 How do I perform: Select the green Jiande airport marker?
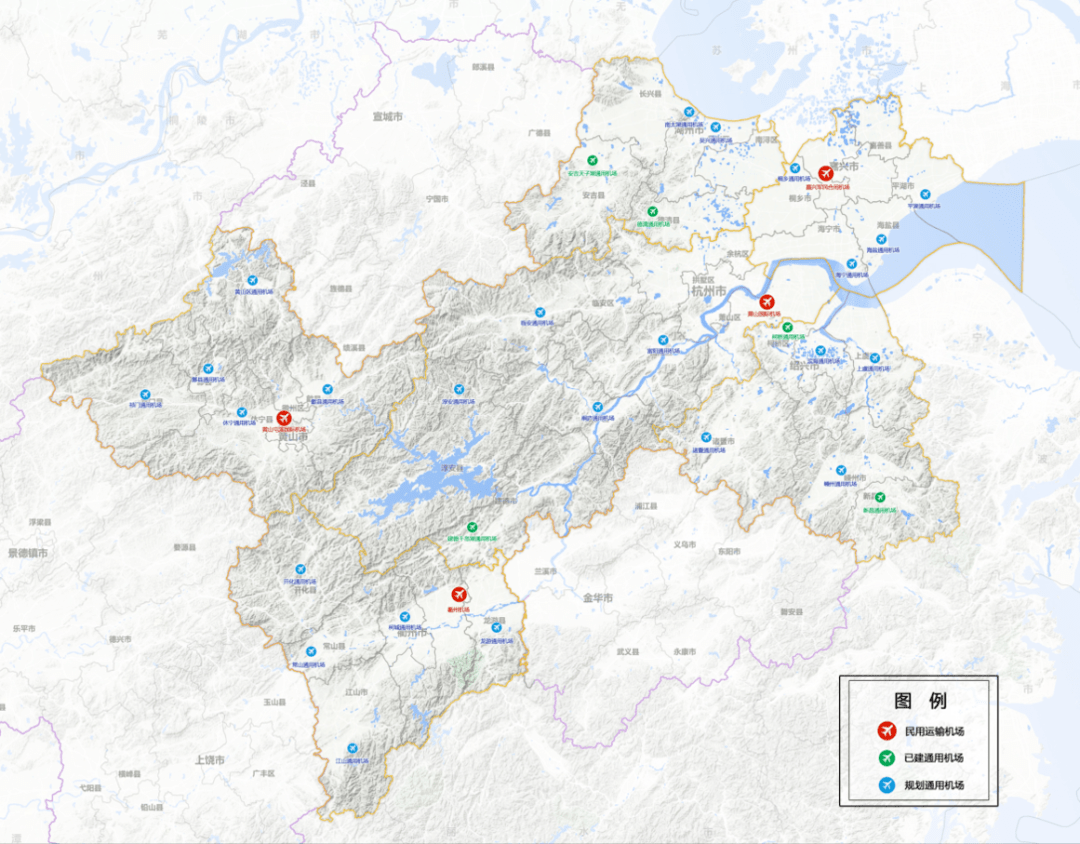tap(472, 527)
